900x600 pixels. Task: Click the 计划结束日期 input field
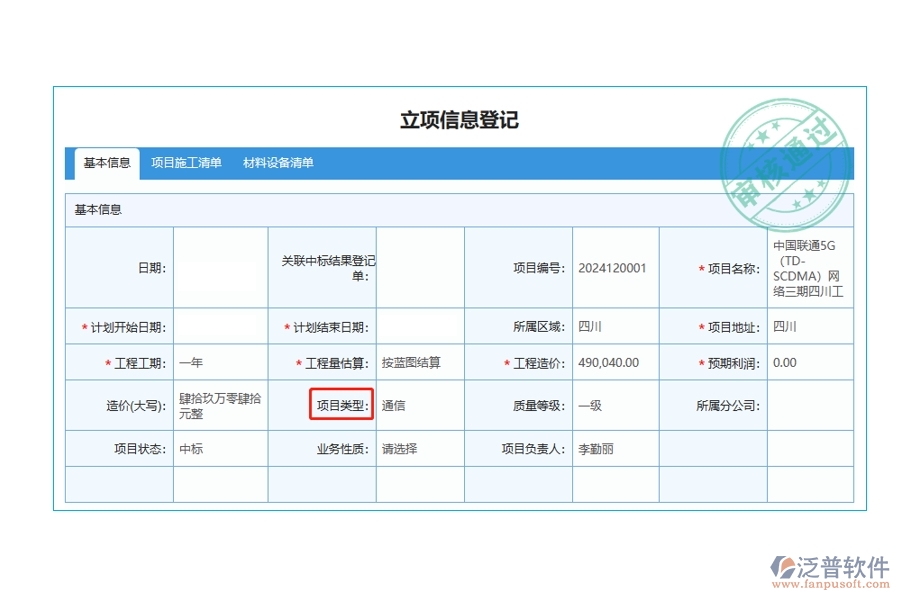[x=419, y=325]
